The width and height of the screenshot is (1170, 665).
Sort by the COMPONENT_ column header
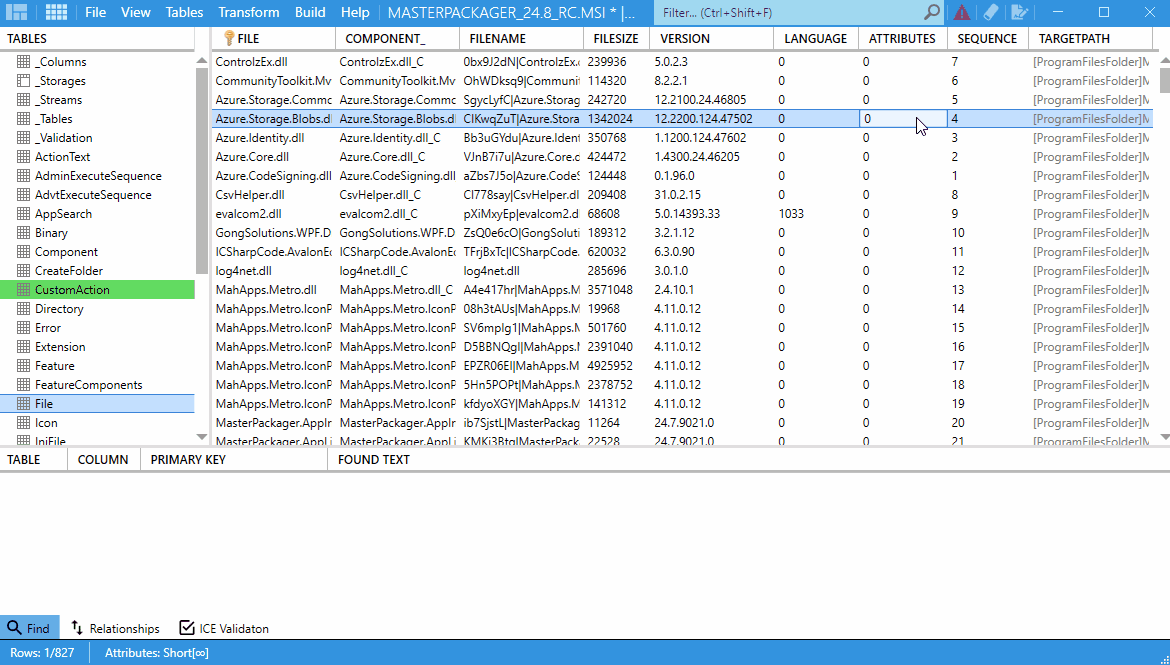[x=398, y=39]
